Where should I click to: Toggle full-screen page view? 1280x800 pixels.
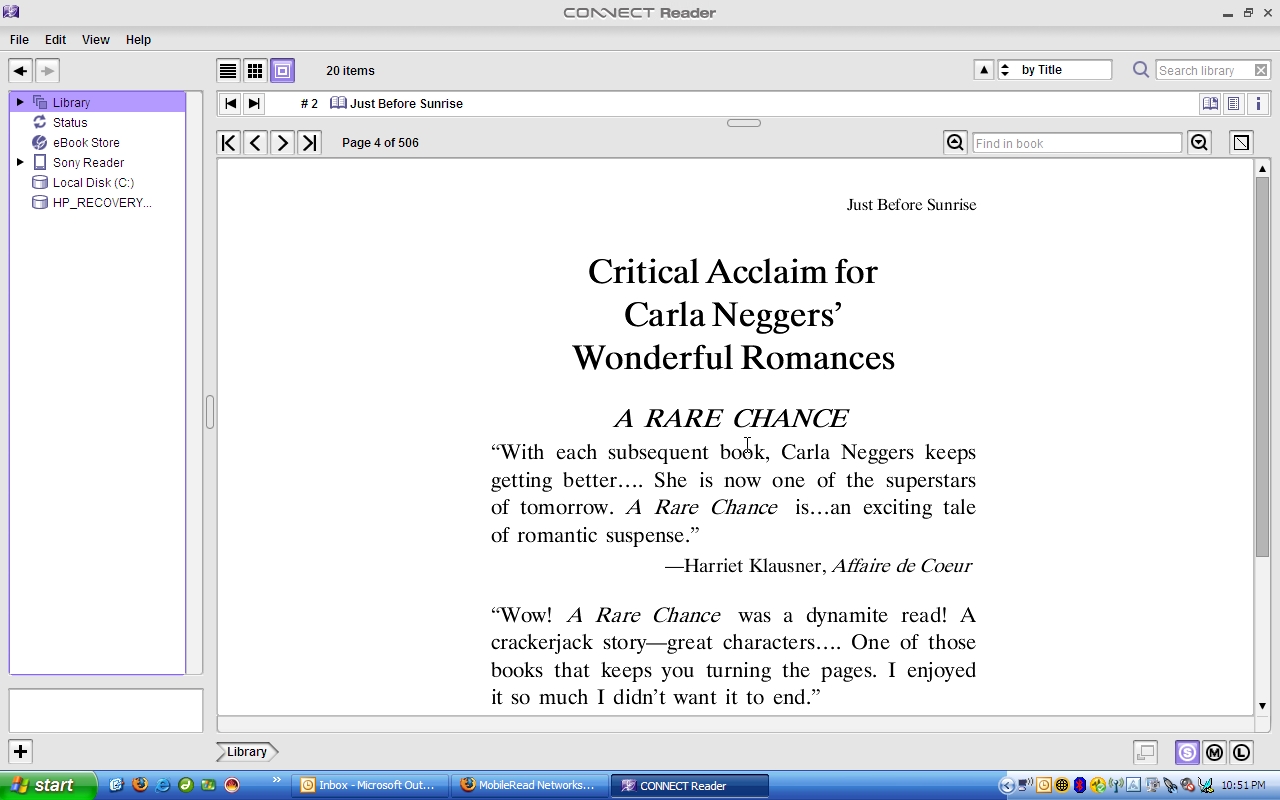point(1241,143)
